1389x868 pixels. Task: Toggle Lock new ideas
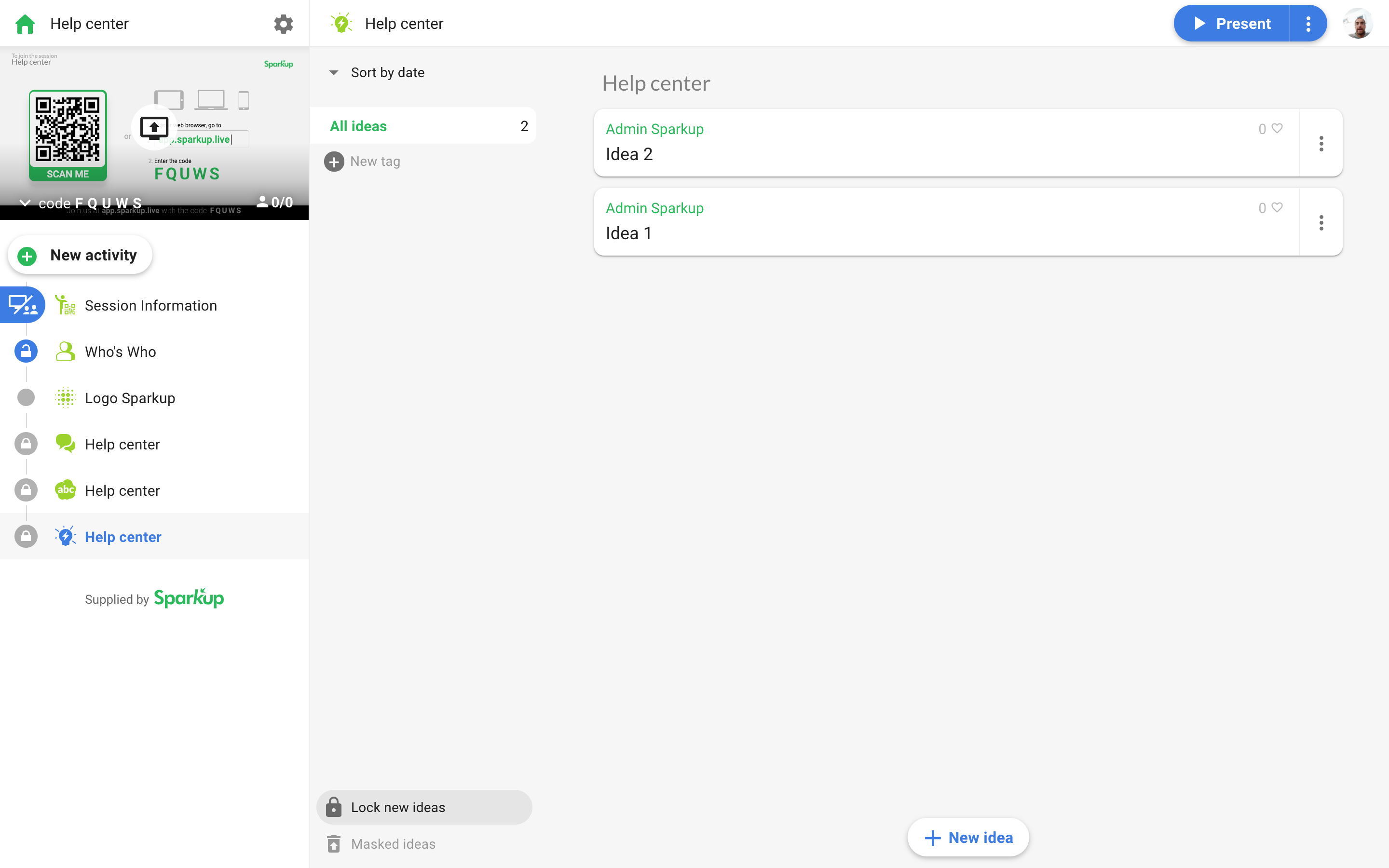point(424,807)
